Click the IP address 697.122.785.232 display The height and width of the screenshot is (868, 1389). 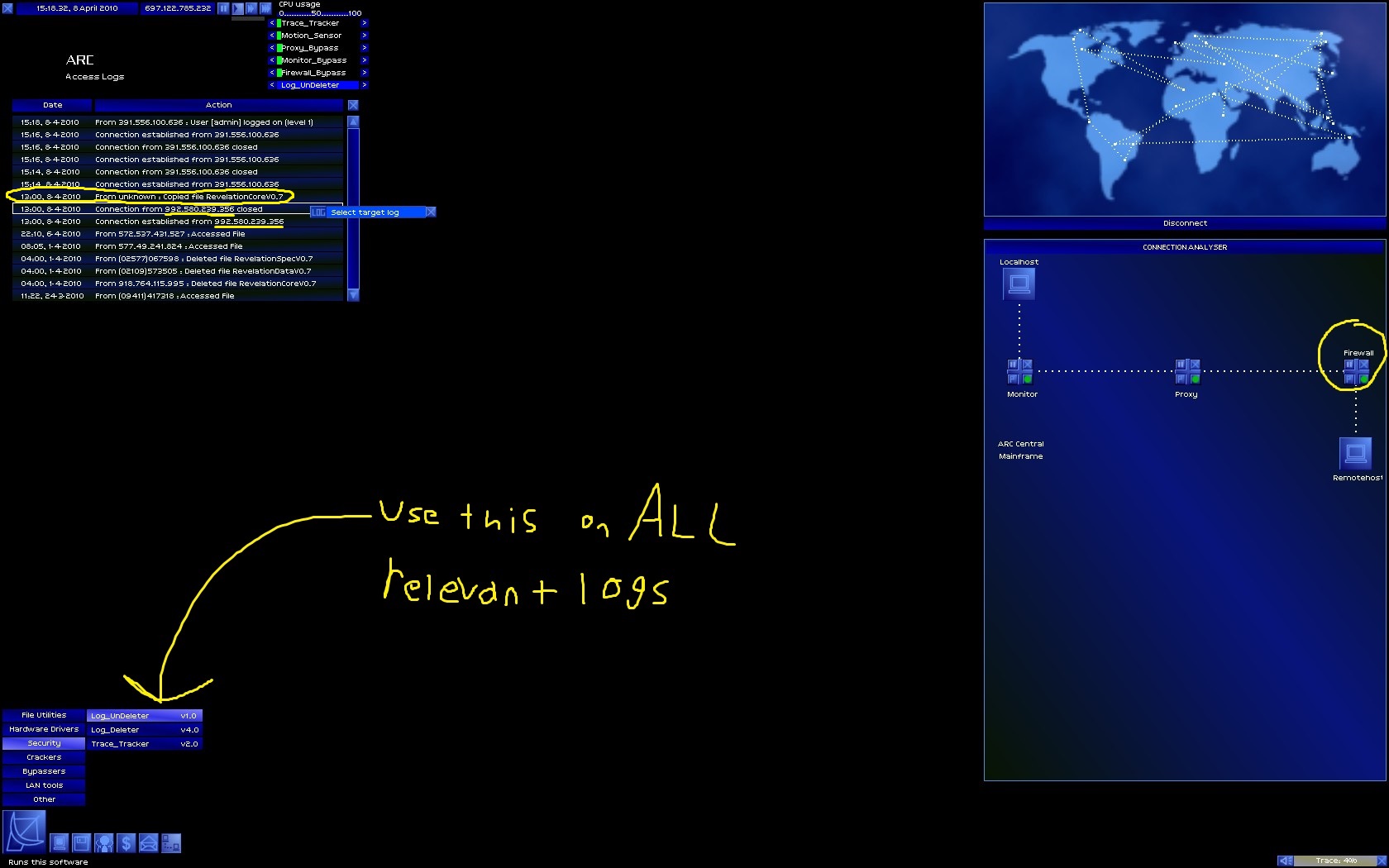pyautogui.click(x=178, y=8)
